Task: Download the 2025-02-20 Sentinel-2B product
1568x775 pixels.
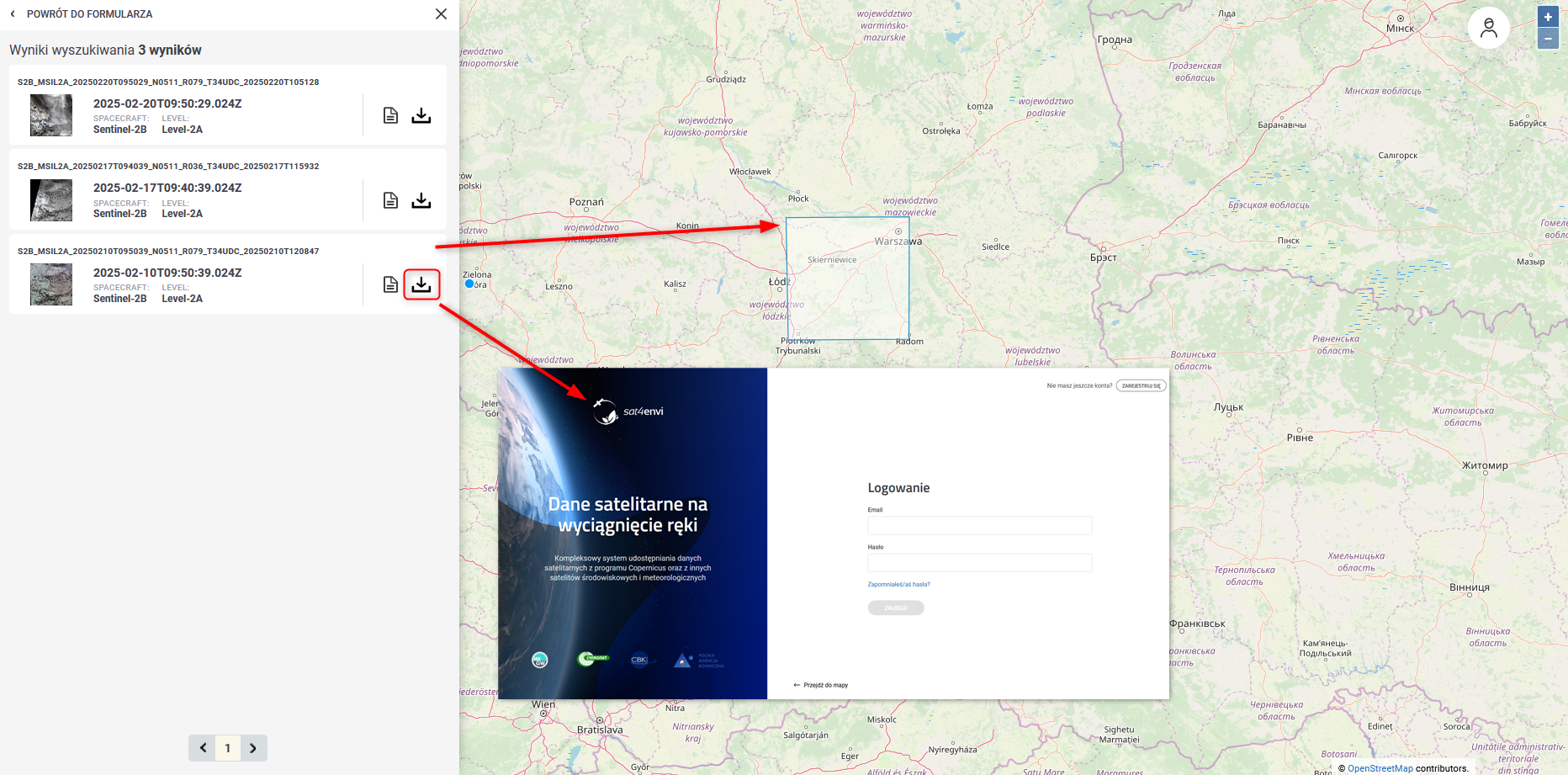Action: tap(421, 115)
